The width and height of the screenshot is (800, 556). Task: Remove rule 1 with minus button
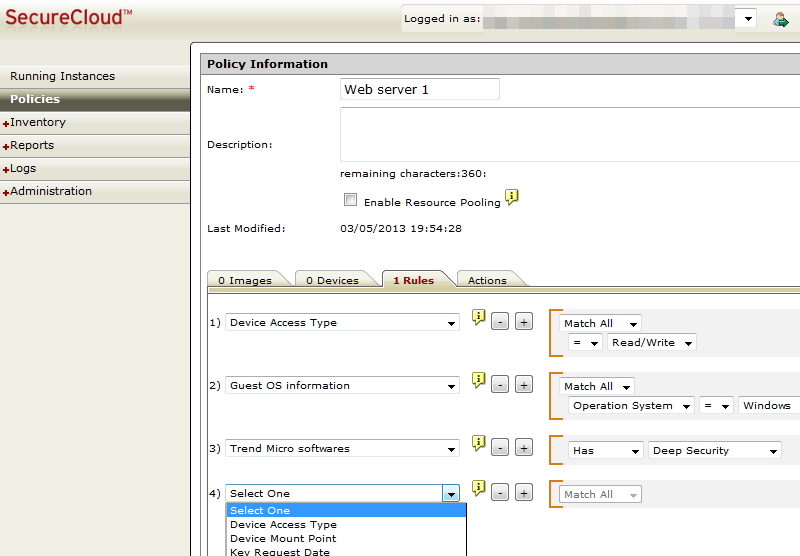click(x=500, y=322)
